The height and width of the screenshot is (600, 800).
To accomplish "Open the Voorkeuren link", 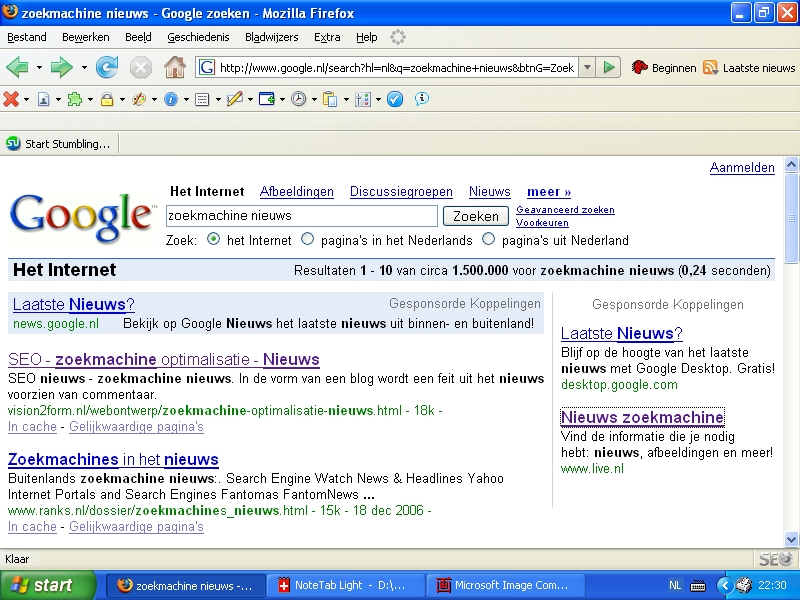I will [542, 223].
